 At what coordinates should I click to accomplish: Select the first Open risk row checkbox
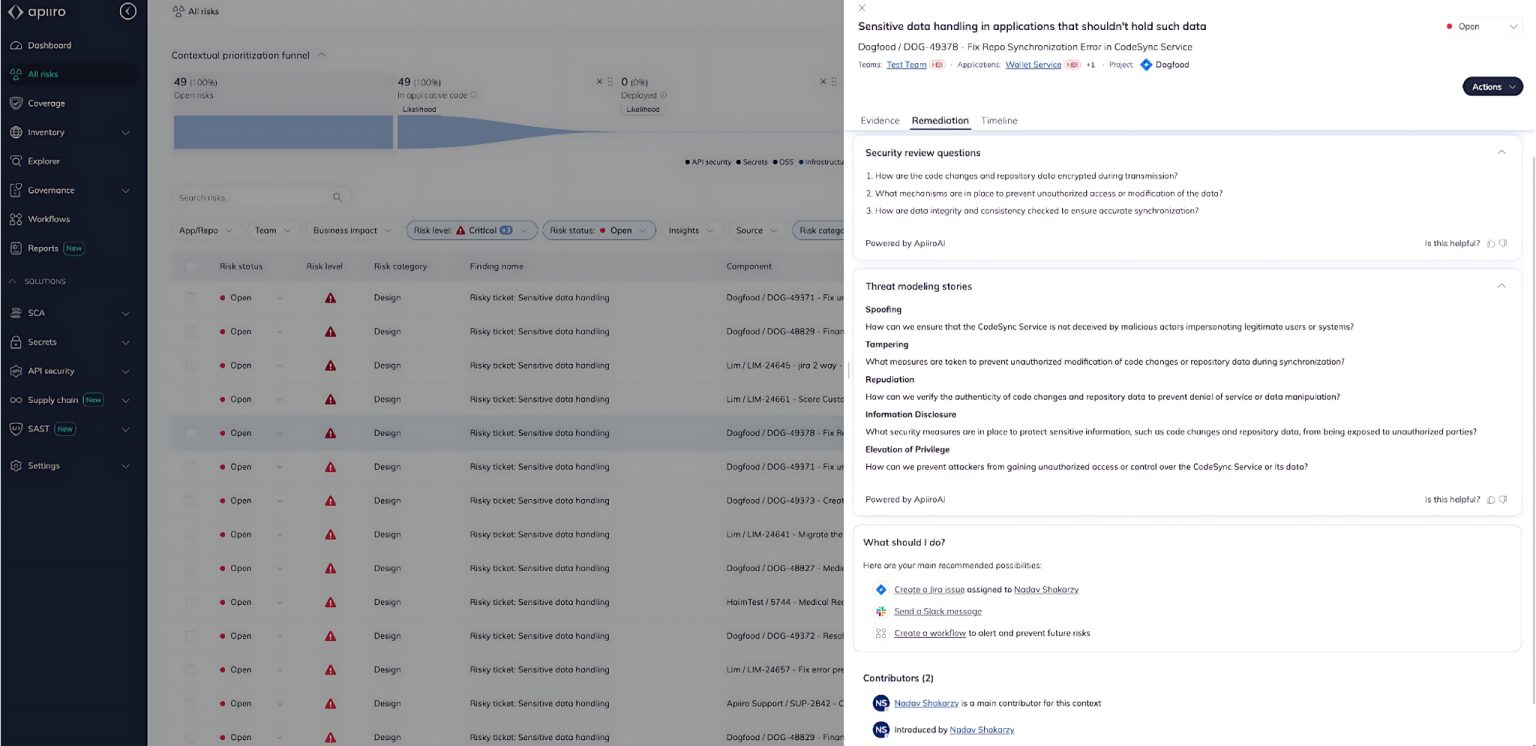coord(190,297)
